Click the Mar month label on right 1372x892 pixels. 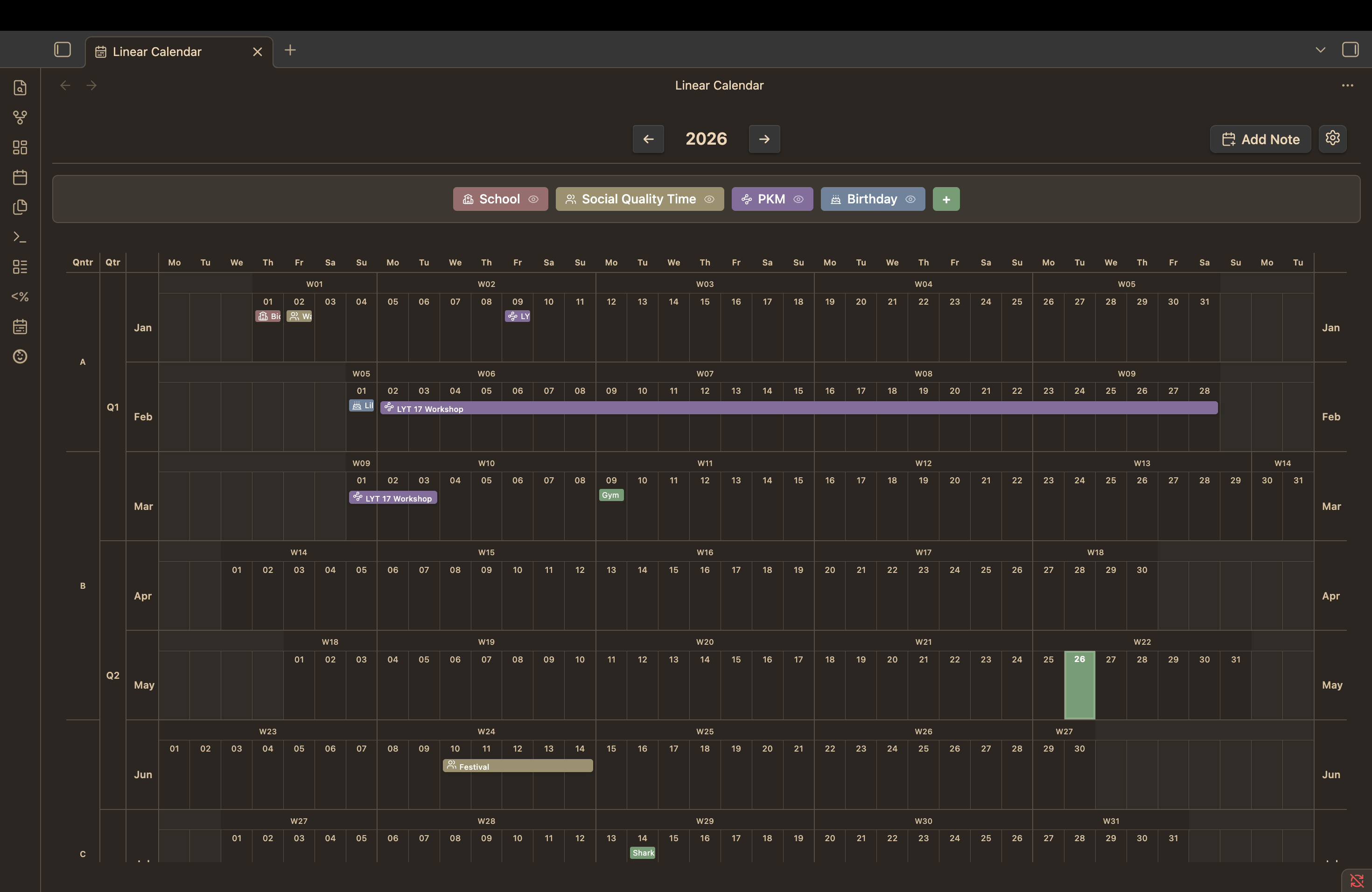tap(1331, 507)
